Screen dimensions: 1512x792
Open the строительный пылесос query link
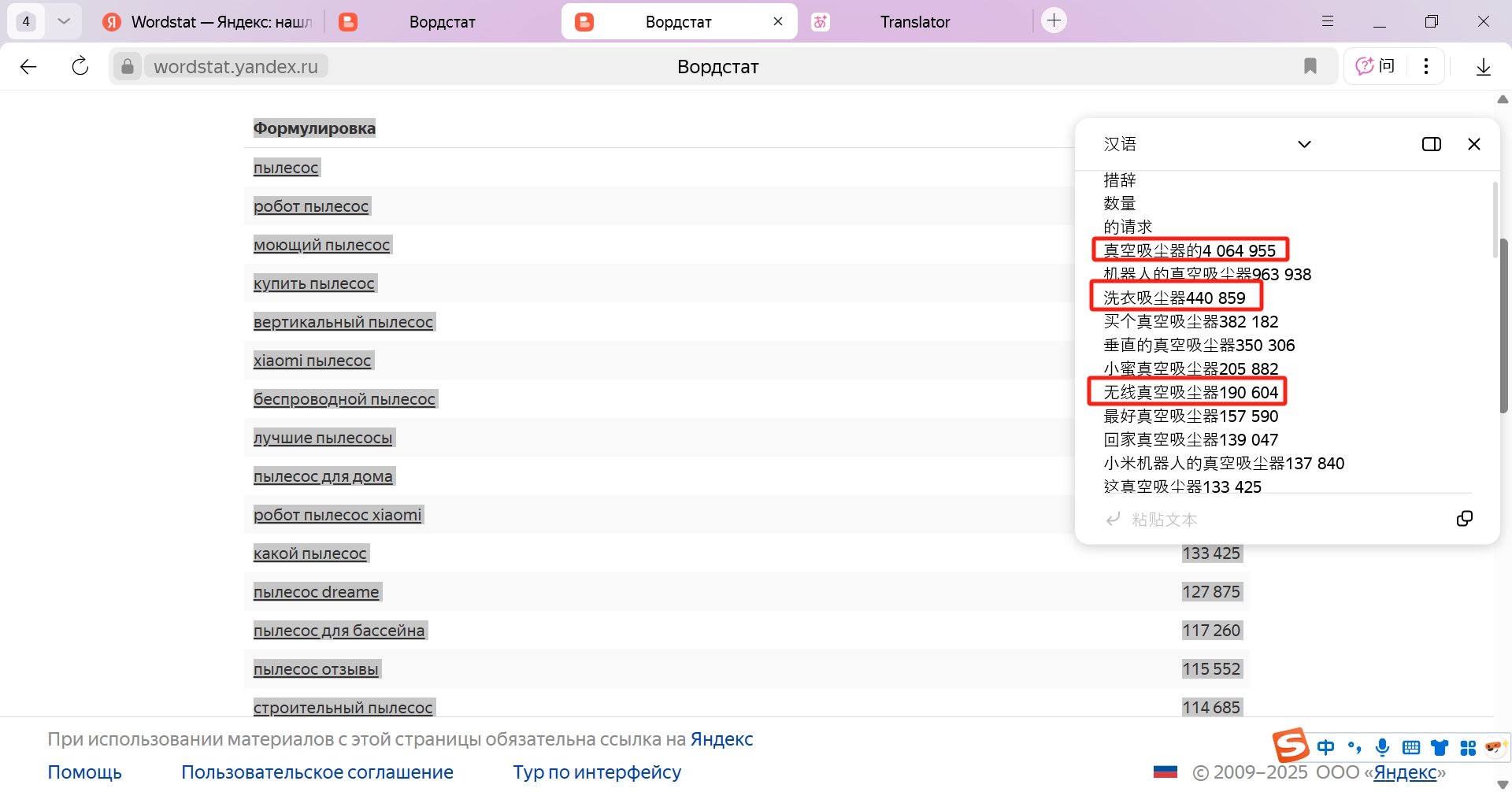(343, 708)
